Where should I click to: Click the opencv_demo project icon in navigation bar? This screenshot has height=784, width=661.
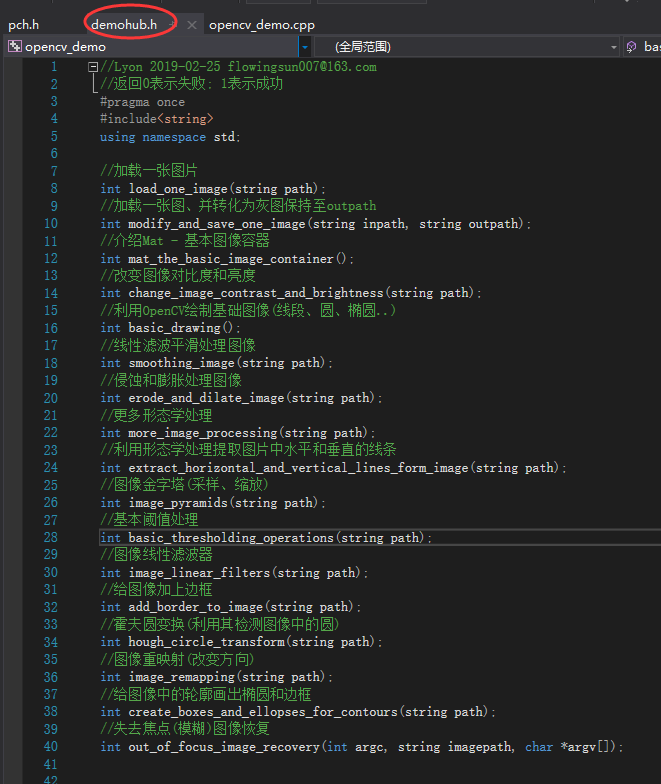15,46
